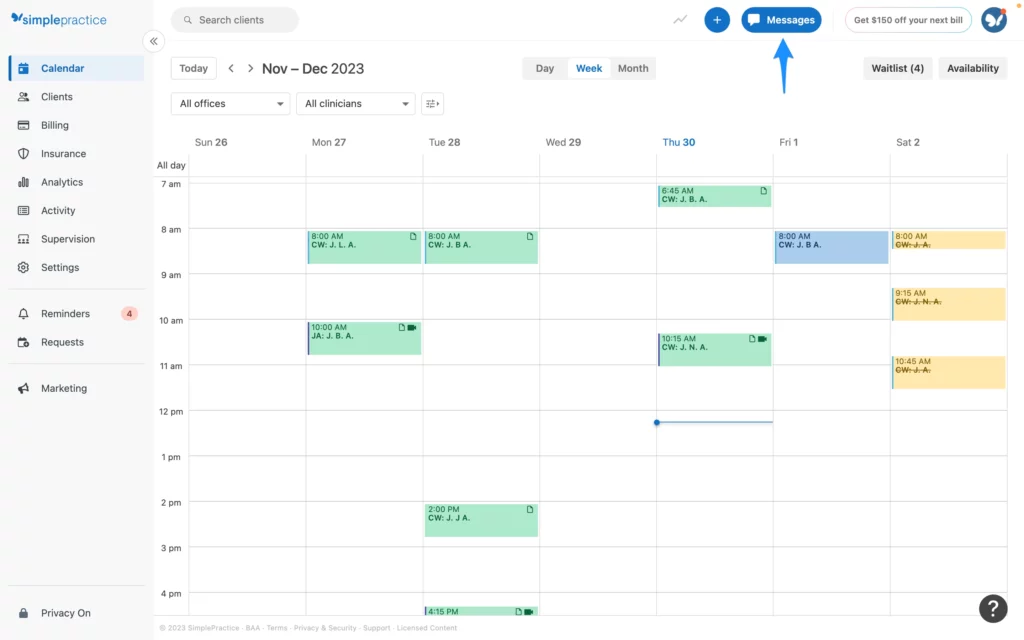
Task: Go to previous week arrow
Action: point(231,69)
